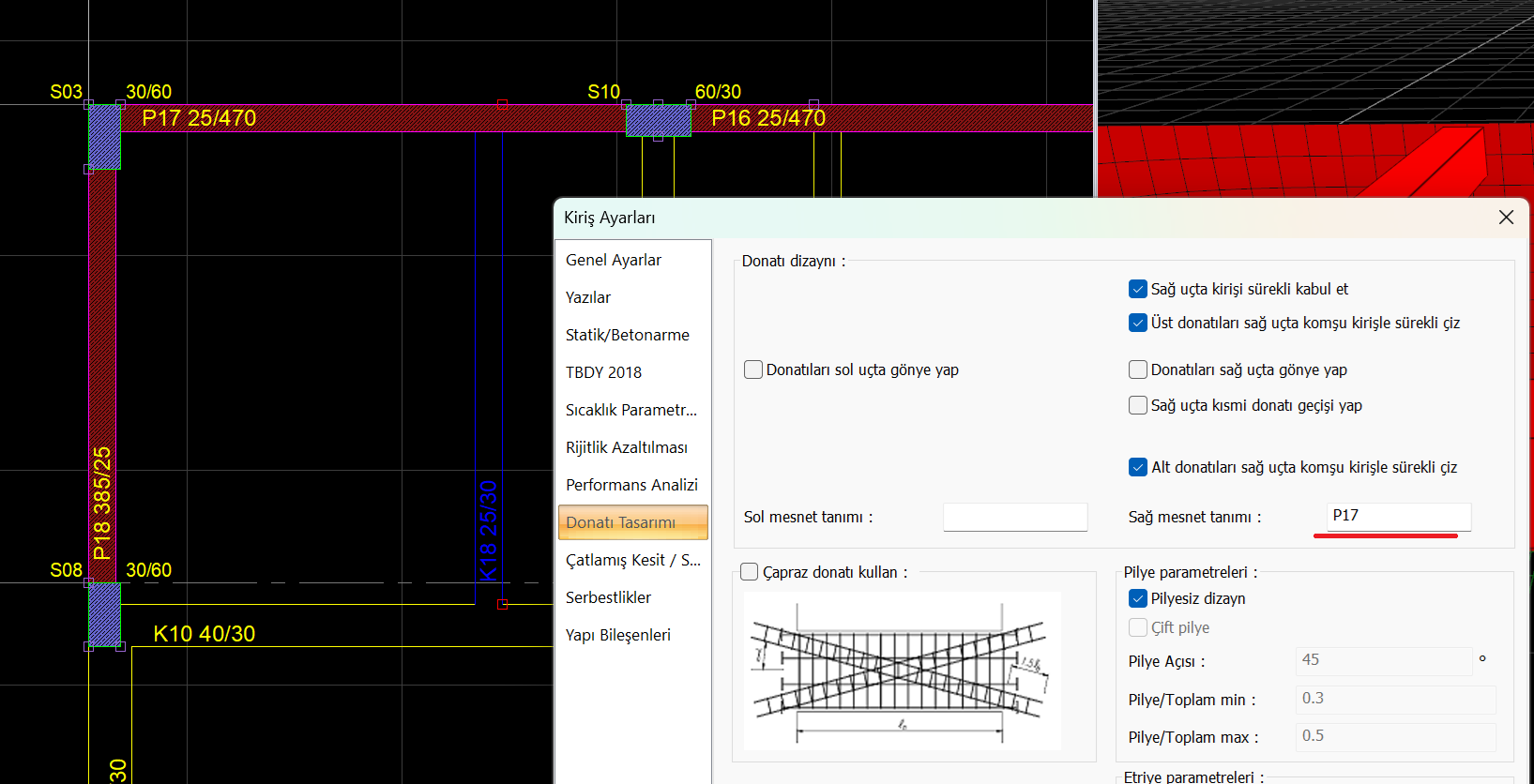Click the Sol mesnet tanımı input field
The image size is (1534, 784).
[x=1015, y=517]
